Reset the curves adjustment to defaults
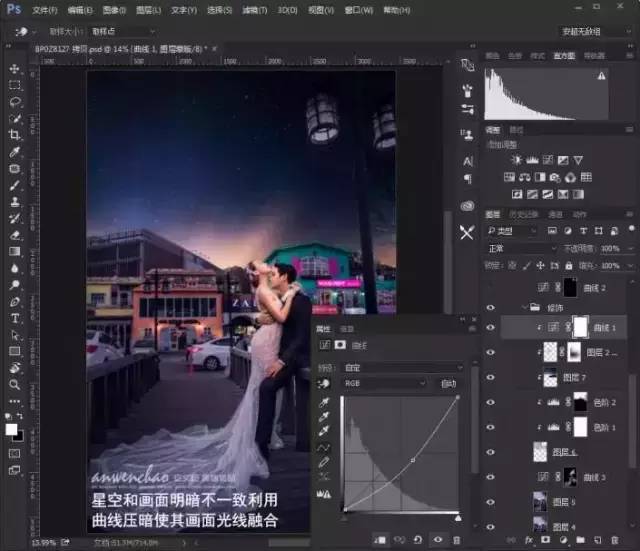The height and width of the screenshot is (551, 640). [x=418, y=540]
